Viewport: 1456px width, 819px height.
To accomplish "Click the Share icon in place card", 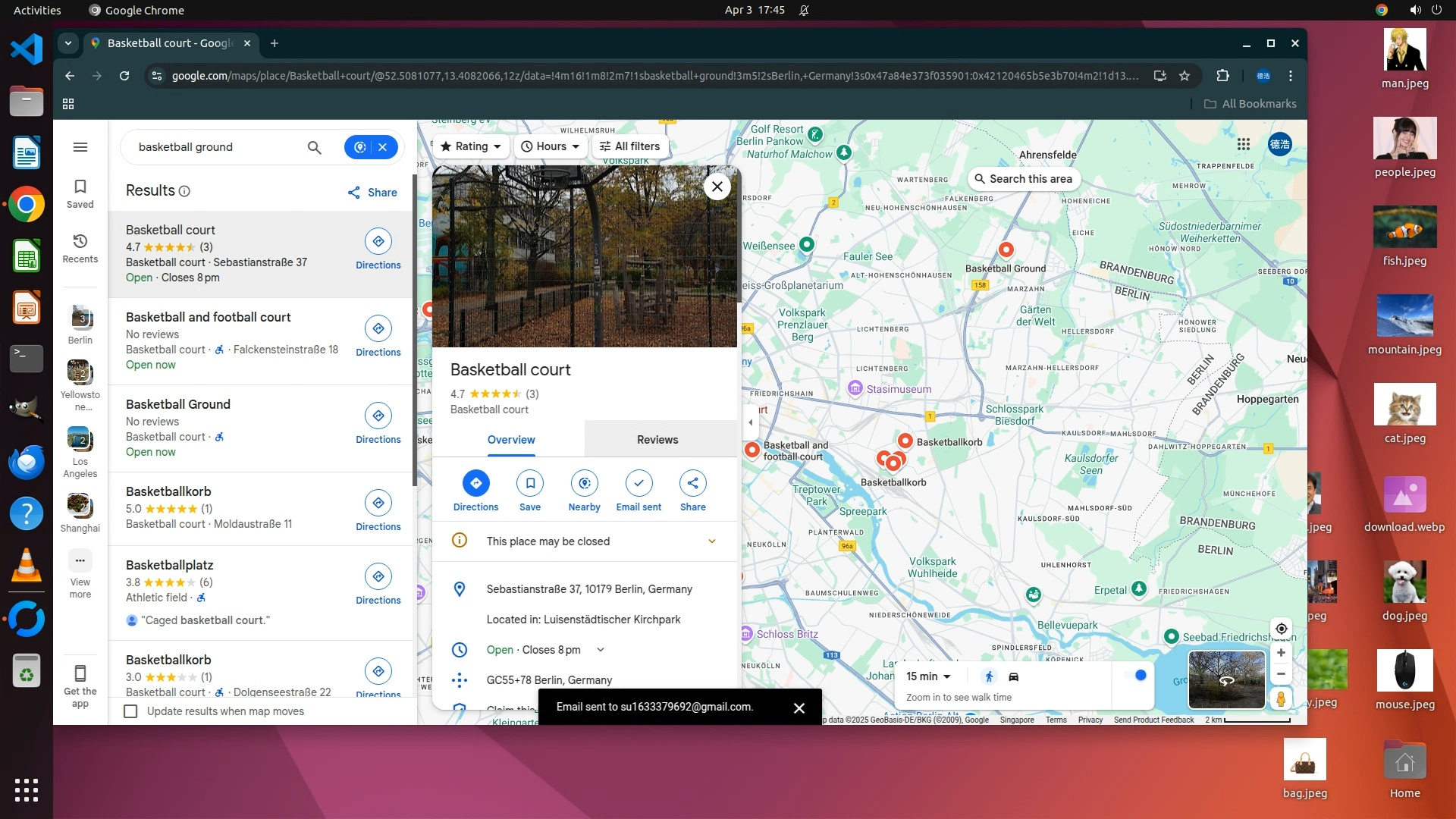I will point(692,483).
